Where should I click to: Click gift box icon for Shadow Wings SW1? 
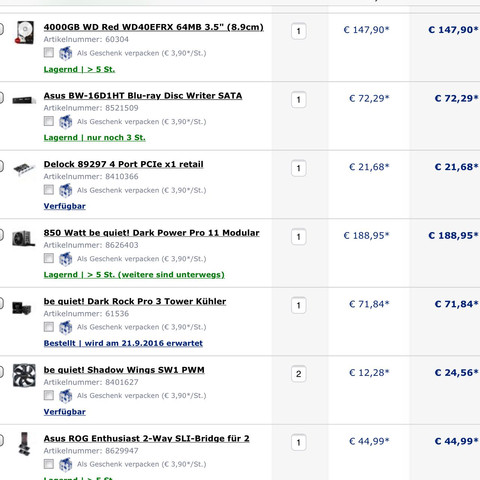(x=65, y=396)
